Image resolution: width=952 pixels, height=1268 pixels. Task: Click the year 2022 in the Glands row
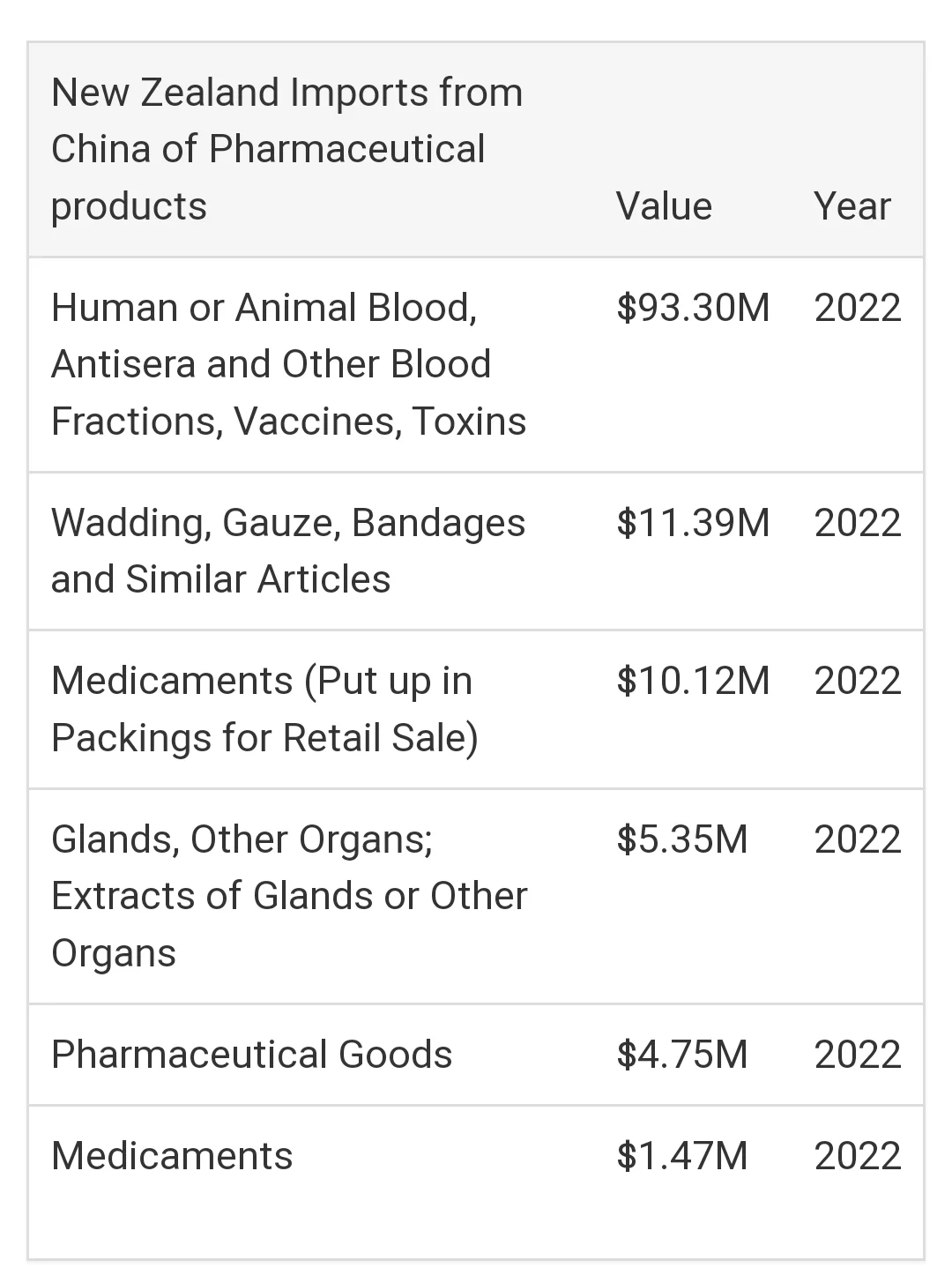(858, 839)
